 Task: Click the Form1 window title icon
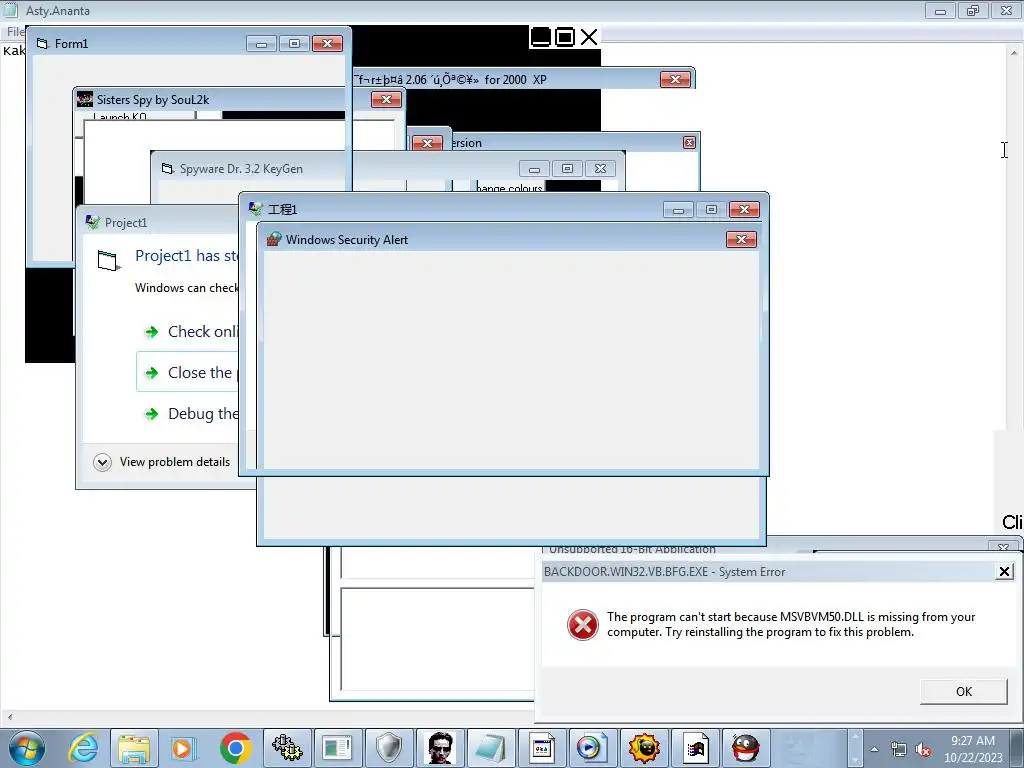[x=42, y=43]
